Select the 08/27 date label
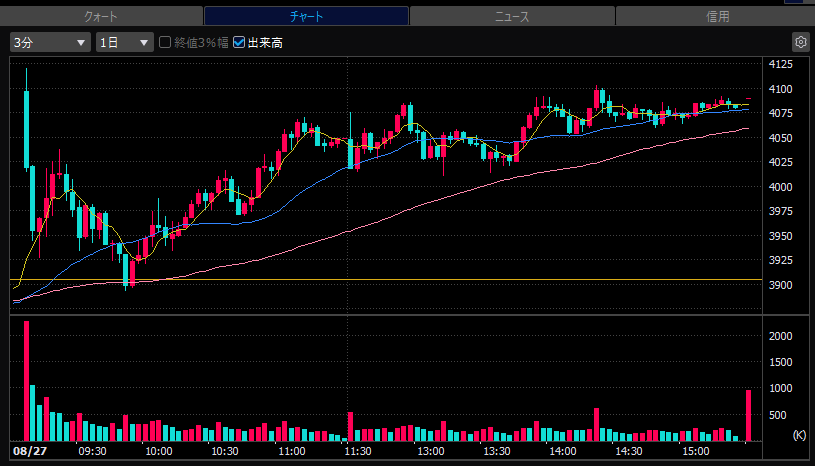 [30, 451]
